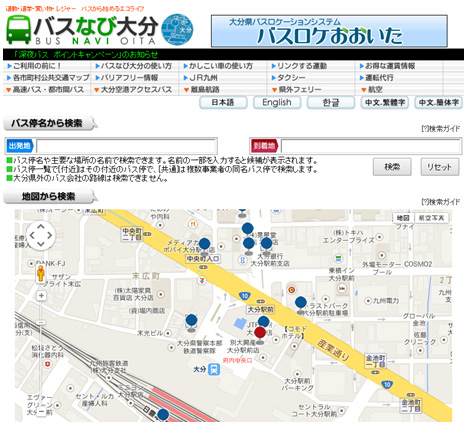
Task: Click the 大分 station train icon
Action: (x=214, y=369)
